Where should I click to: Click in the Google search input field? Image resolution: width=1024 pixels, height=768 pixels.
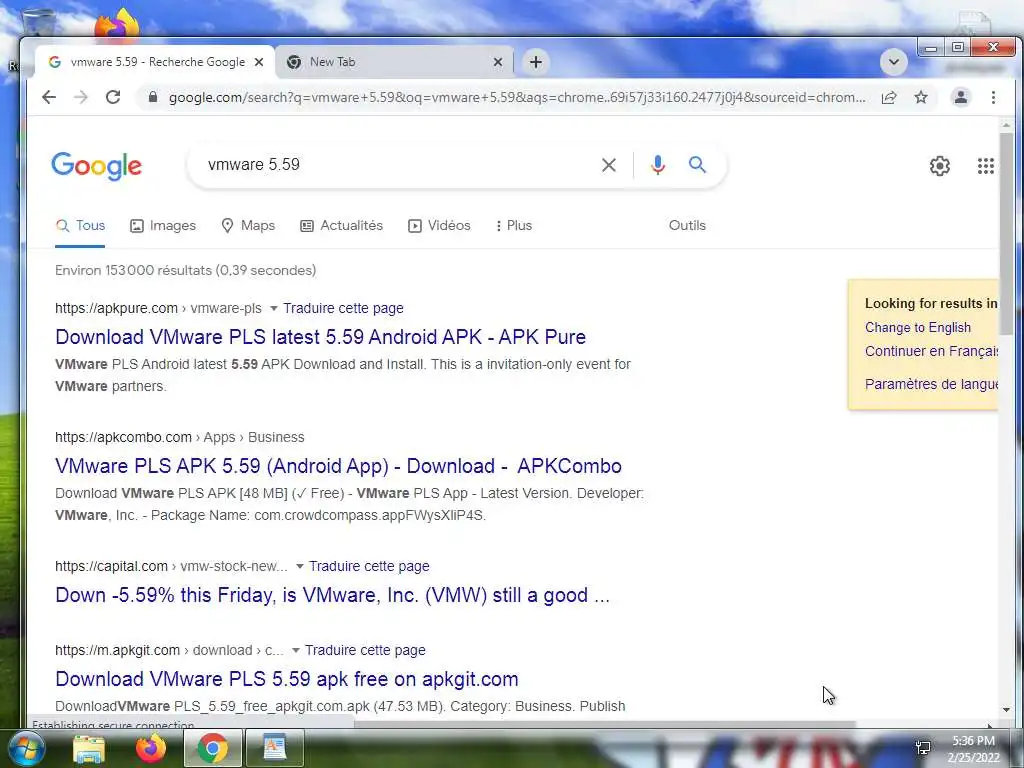pos(398,165)
